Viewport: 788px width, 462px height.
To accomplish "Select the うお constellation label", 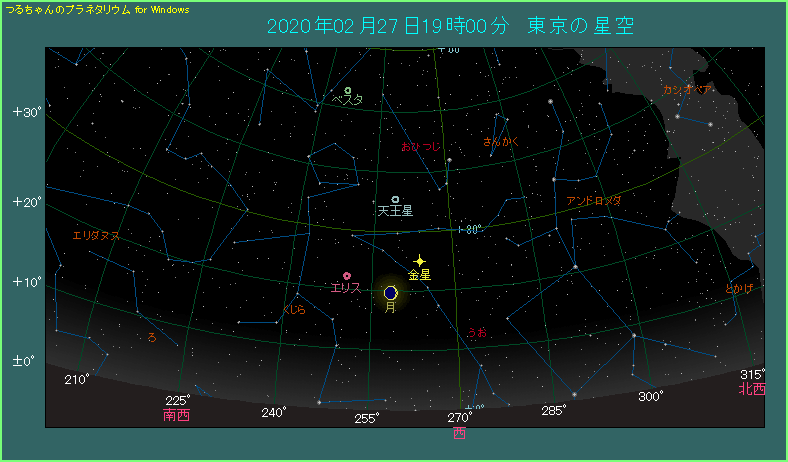I will click(x=476, y=332).
